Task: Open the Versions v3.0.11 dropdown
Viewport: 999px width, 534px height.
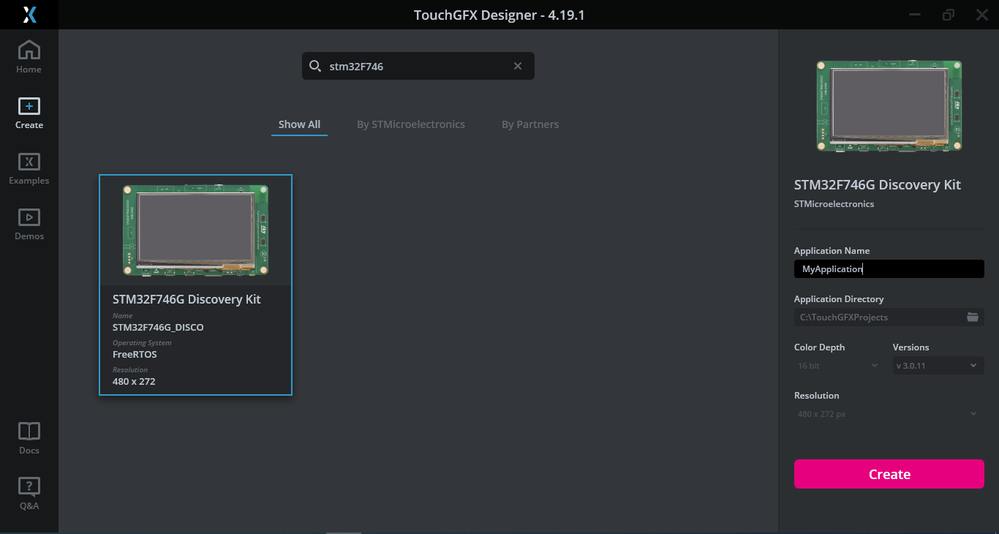Action: 938,365
